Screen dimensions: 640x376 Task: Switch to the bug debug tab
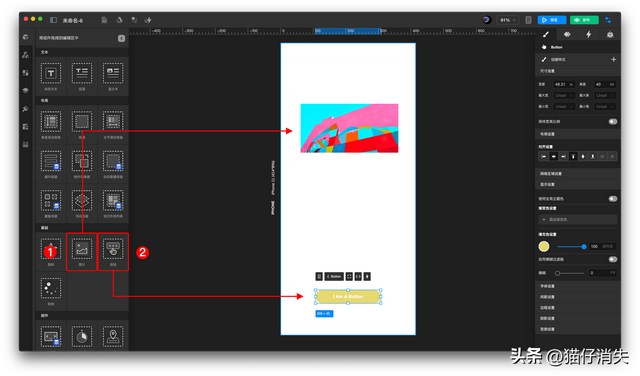[x=610, y=34]
